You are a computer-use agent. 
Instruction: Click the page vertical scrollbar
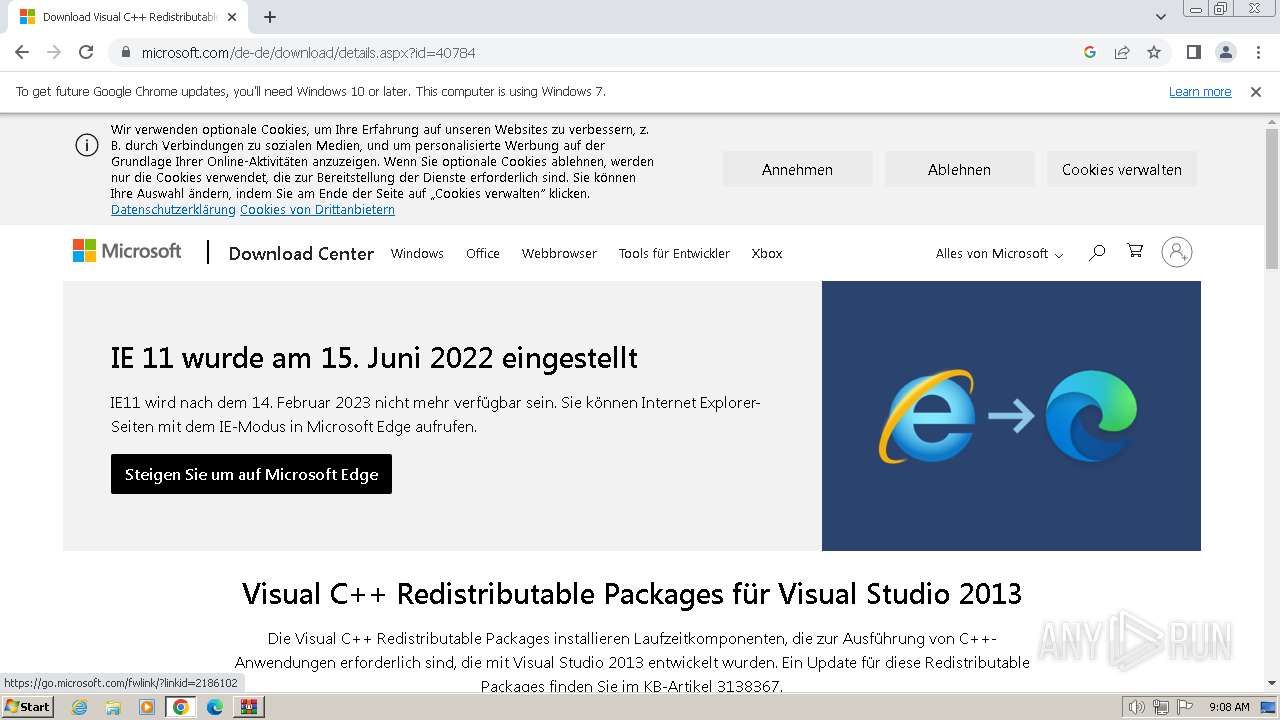[x=1272, y=200]
